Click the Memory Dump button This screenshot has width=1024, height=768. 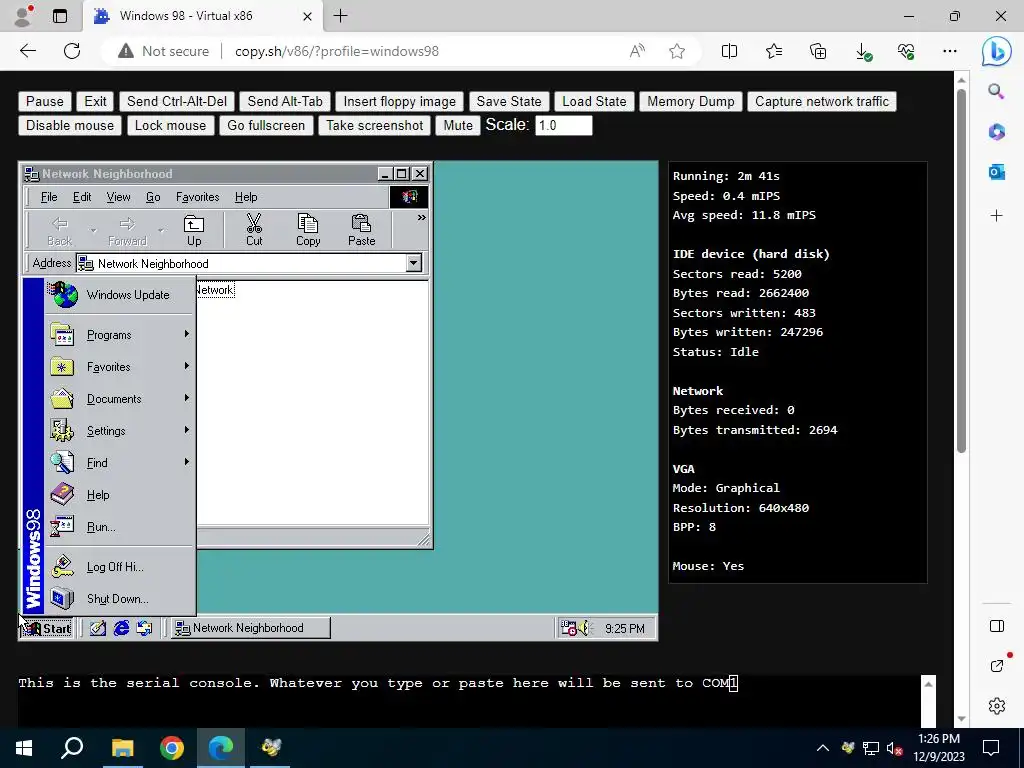click(690, 101)
